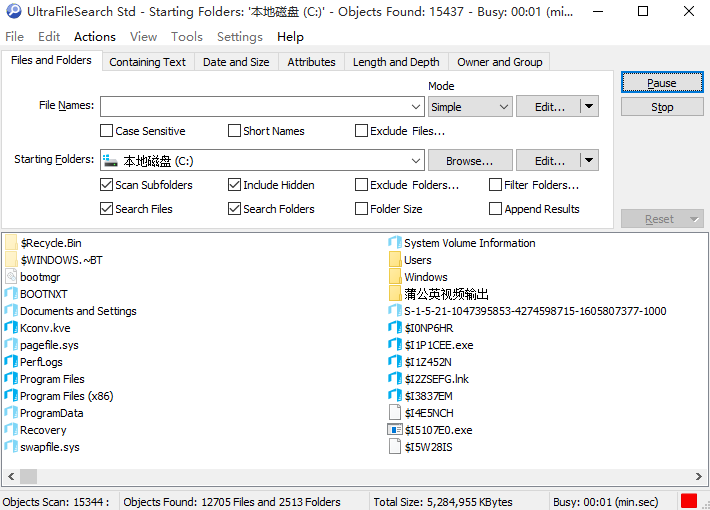Click the bootmgr file icon
This screenshot has height=510, width=710.
tap(11, 277)
